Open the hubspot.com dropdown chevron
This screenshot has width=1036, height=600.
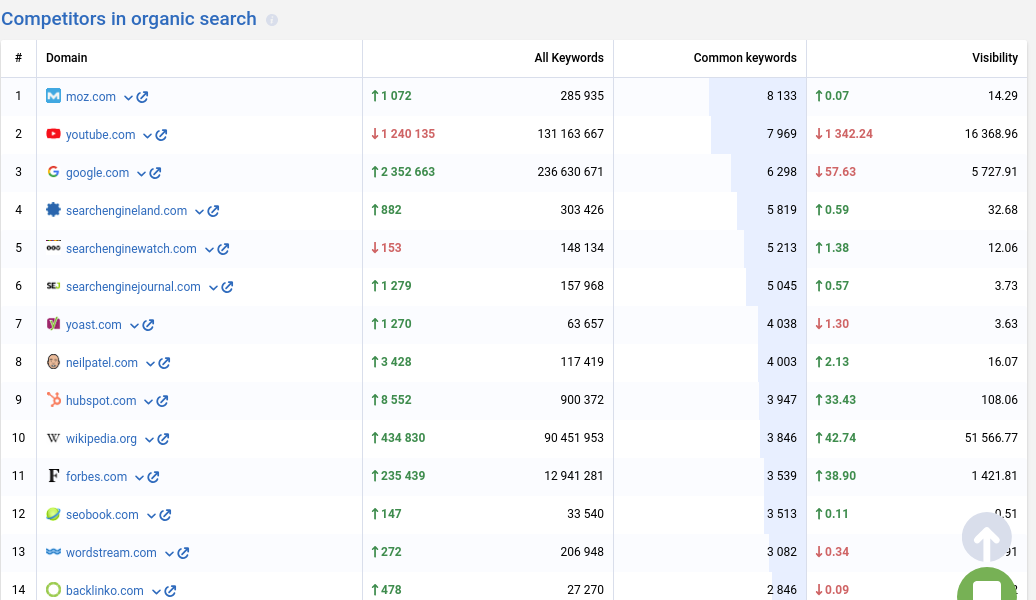[x=148, y=402]
